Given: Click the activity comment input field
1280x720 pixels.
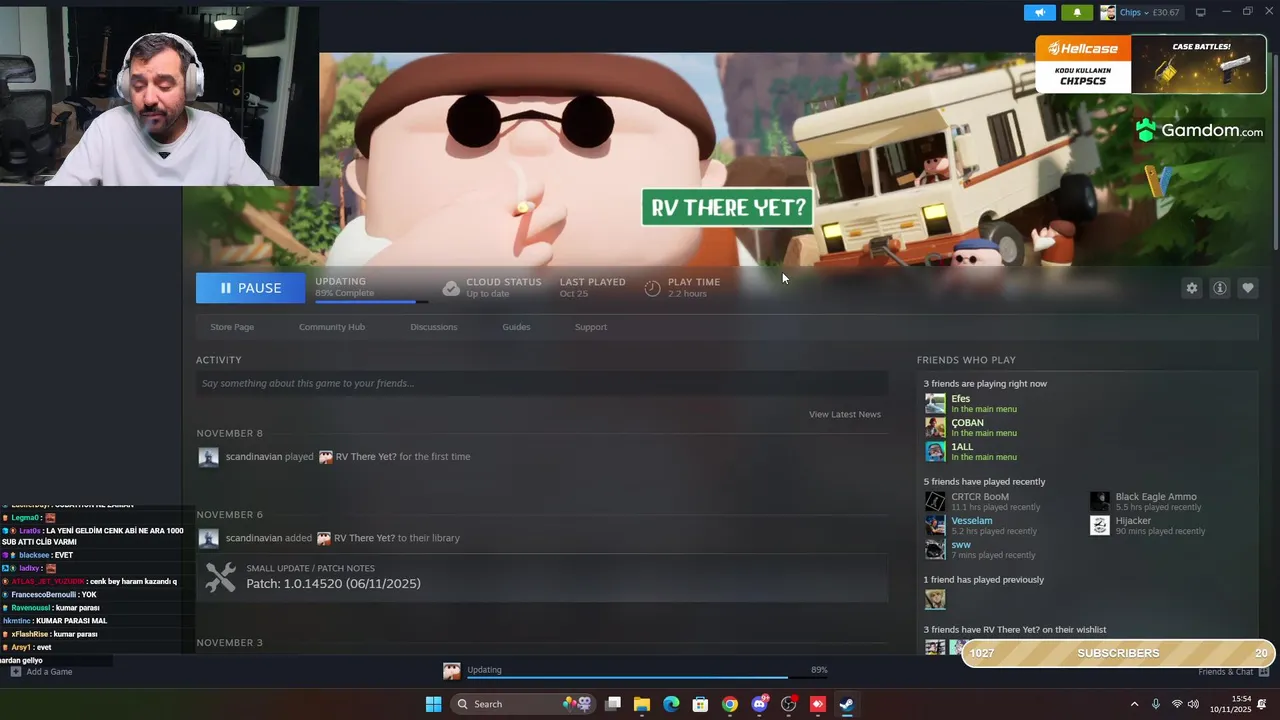Looking at the screenshot, I should pyautogui.click(x=541, y=383).
